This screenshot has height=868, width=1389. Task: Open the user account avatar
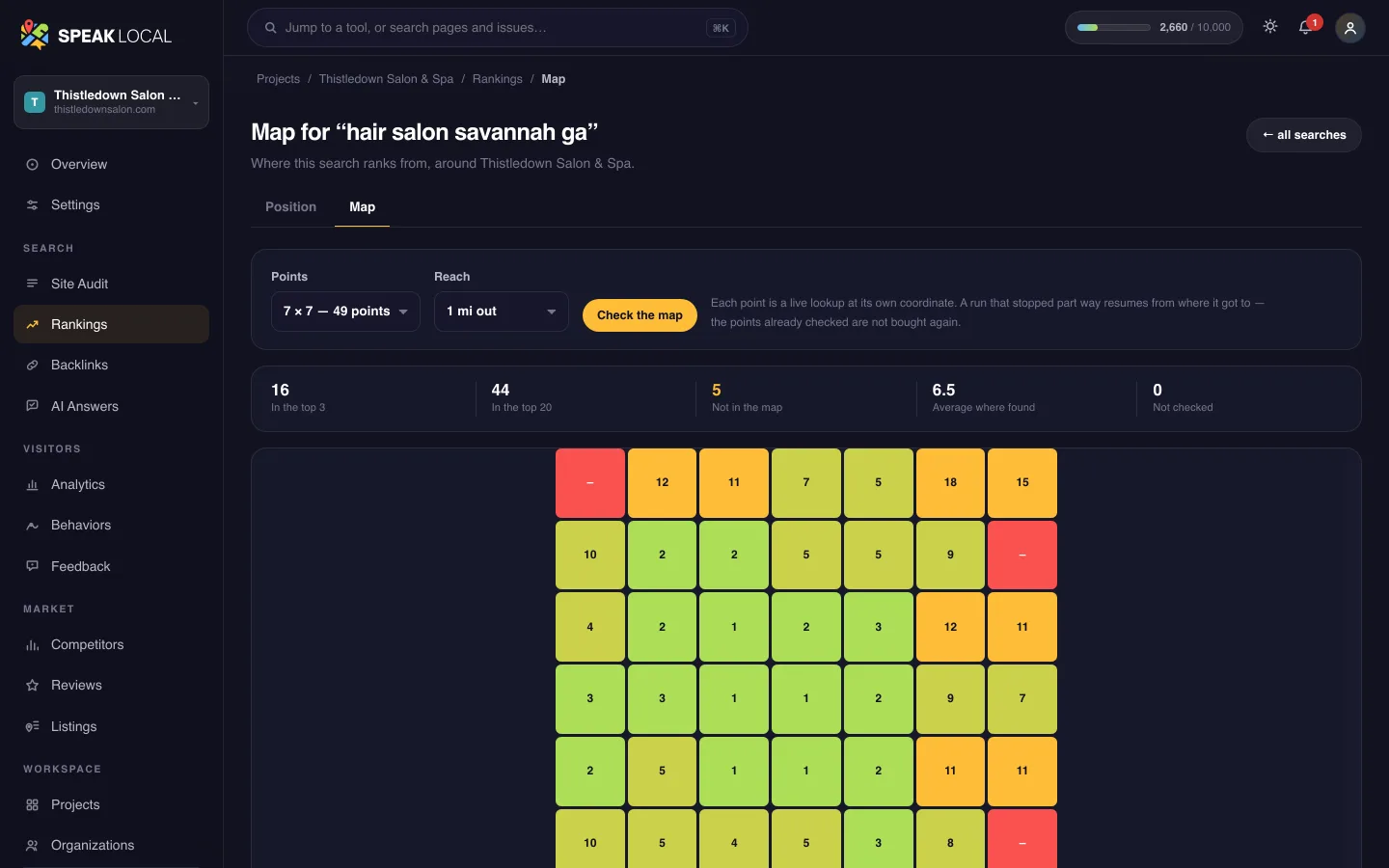(x=1350, y=28)
